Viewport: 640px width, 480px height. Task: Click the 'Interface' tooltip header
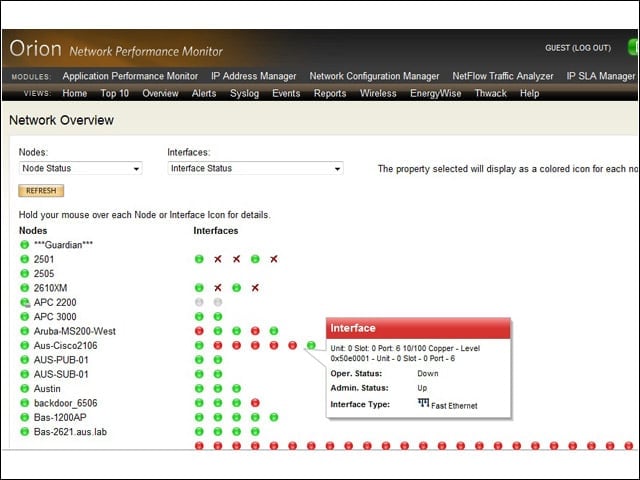(418, 328)
